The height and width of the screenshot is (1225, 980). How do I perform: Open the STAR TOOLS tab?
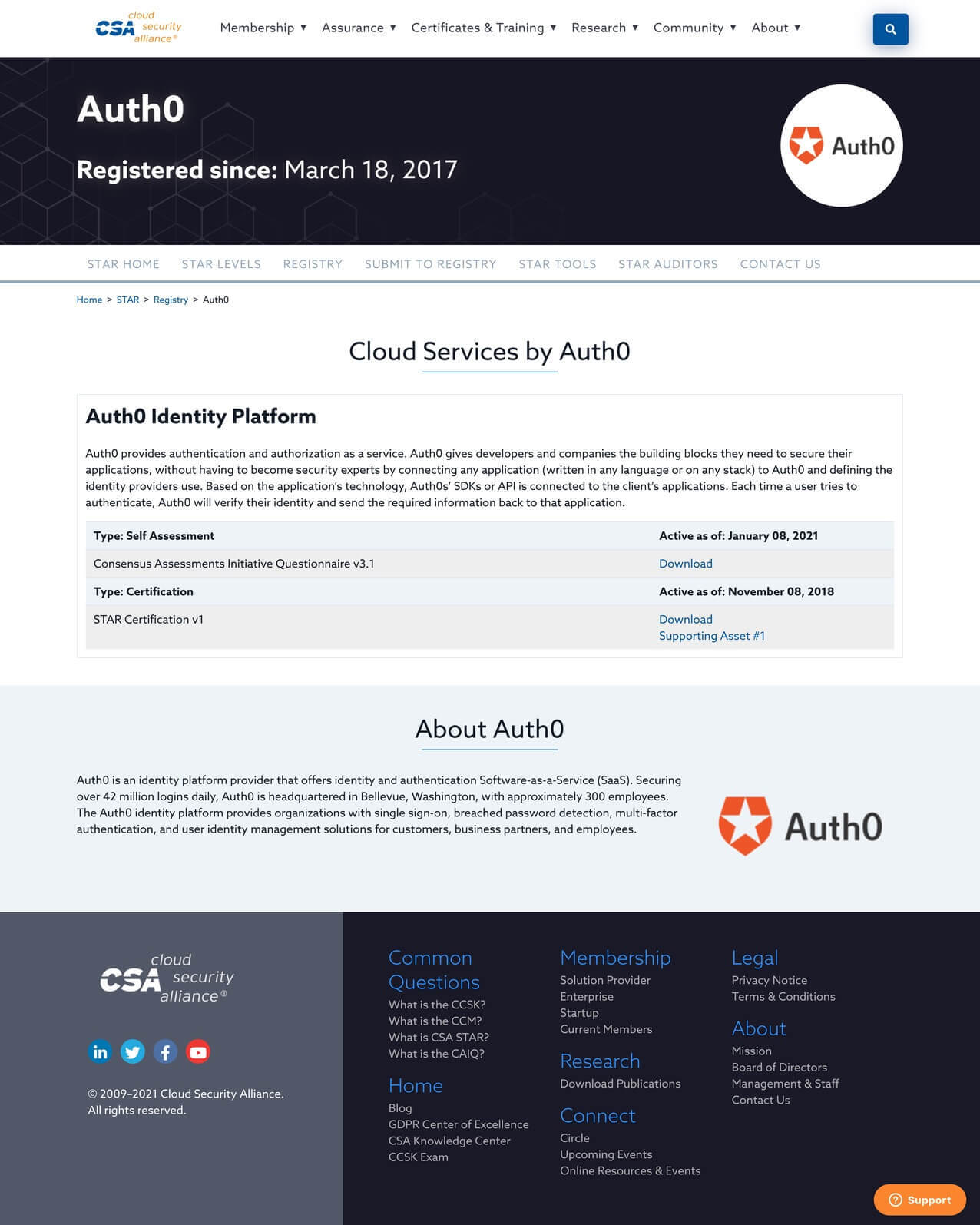pyautogui.click(x=558, y=264)
